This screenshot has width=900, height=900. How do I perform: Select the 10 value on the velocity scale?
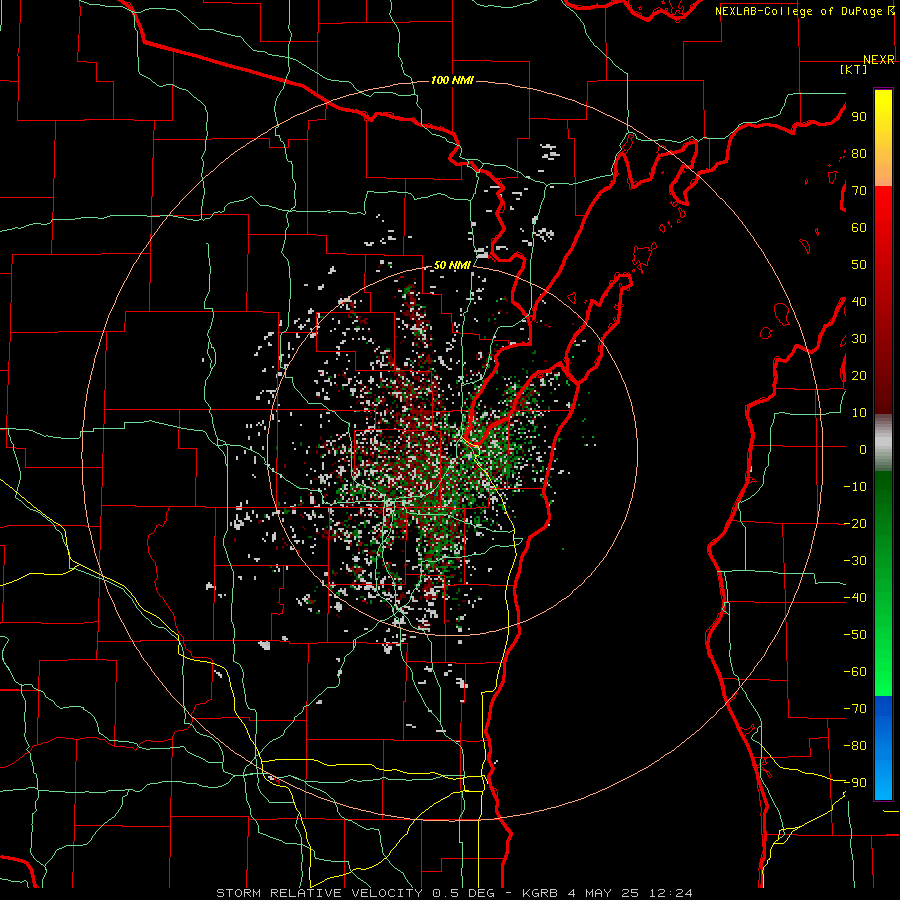pyautogui.click(x=859, y=413)
